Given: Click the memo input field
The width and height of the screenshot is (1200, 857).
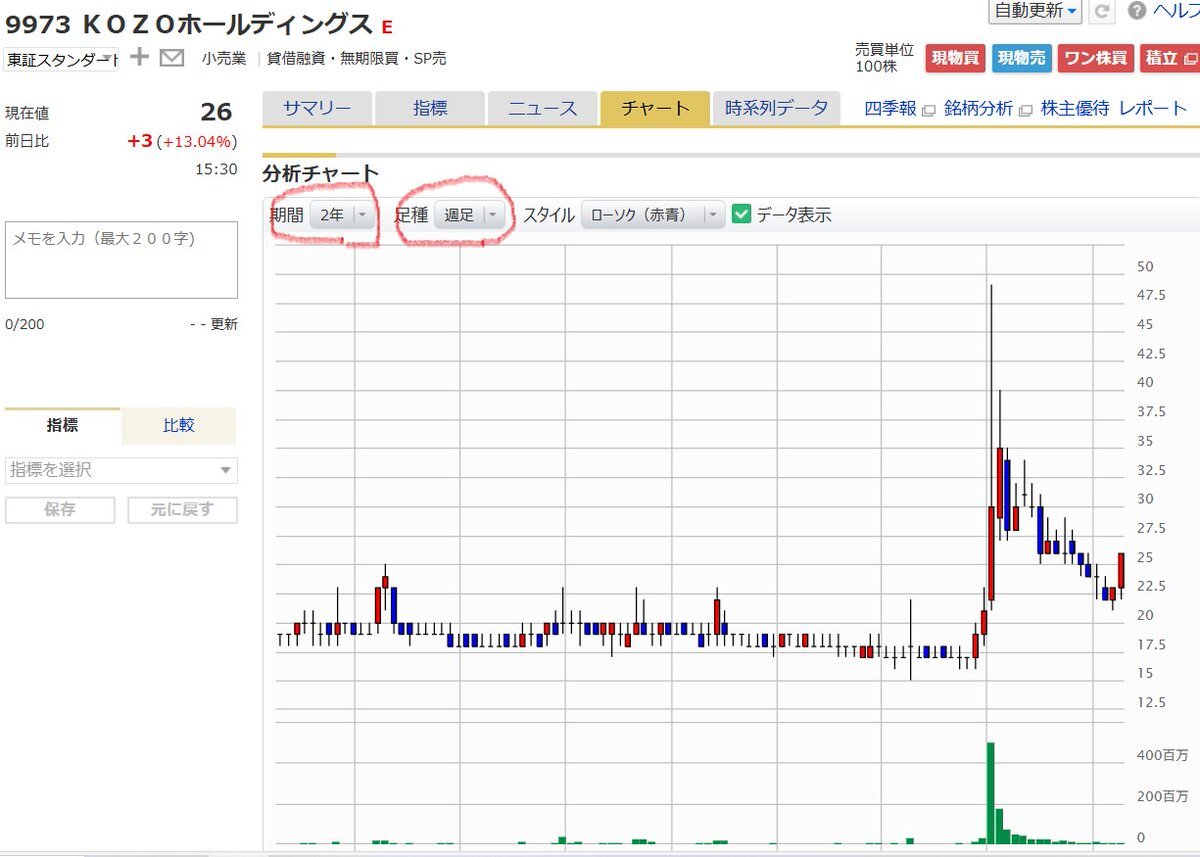Looking at the screenshot, I should tap(121, 260).
